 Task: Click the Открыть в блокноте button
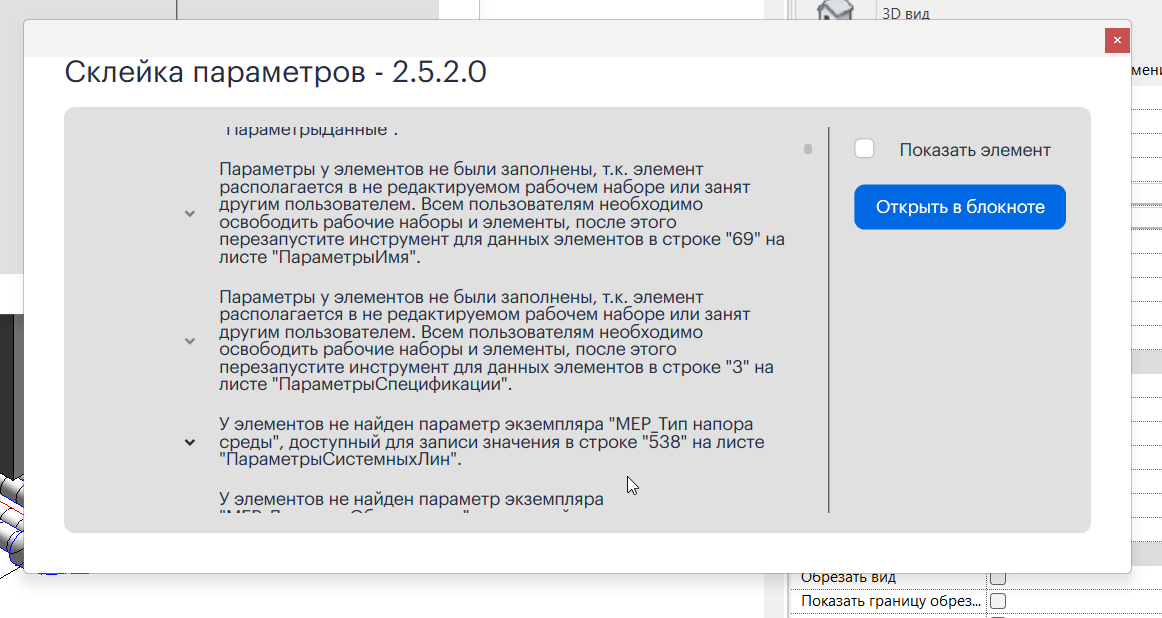(959, 207)
